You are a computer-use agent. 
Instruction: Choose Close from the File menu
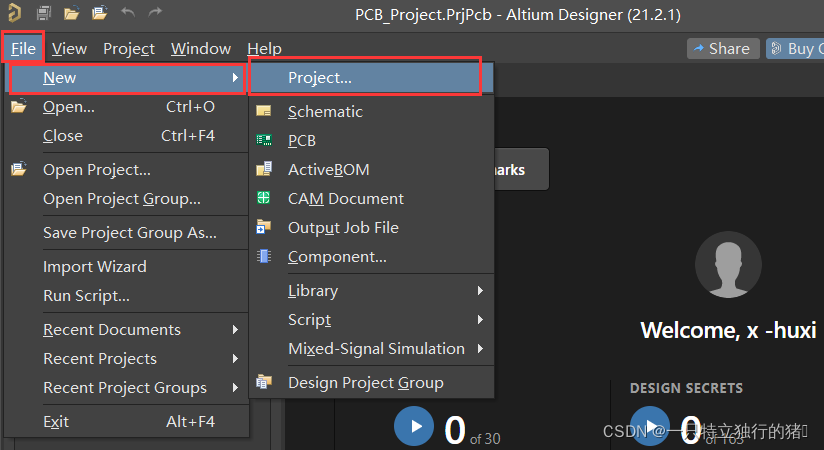pos(127,136)
